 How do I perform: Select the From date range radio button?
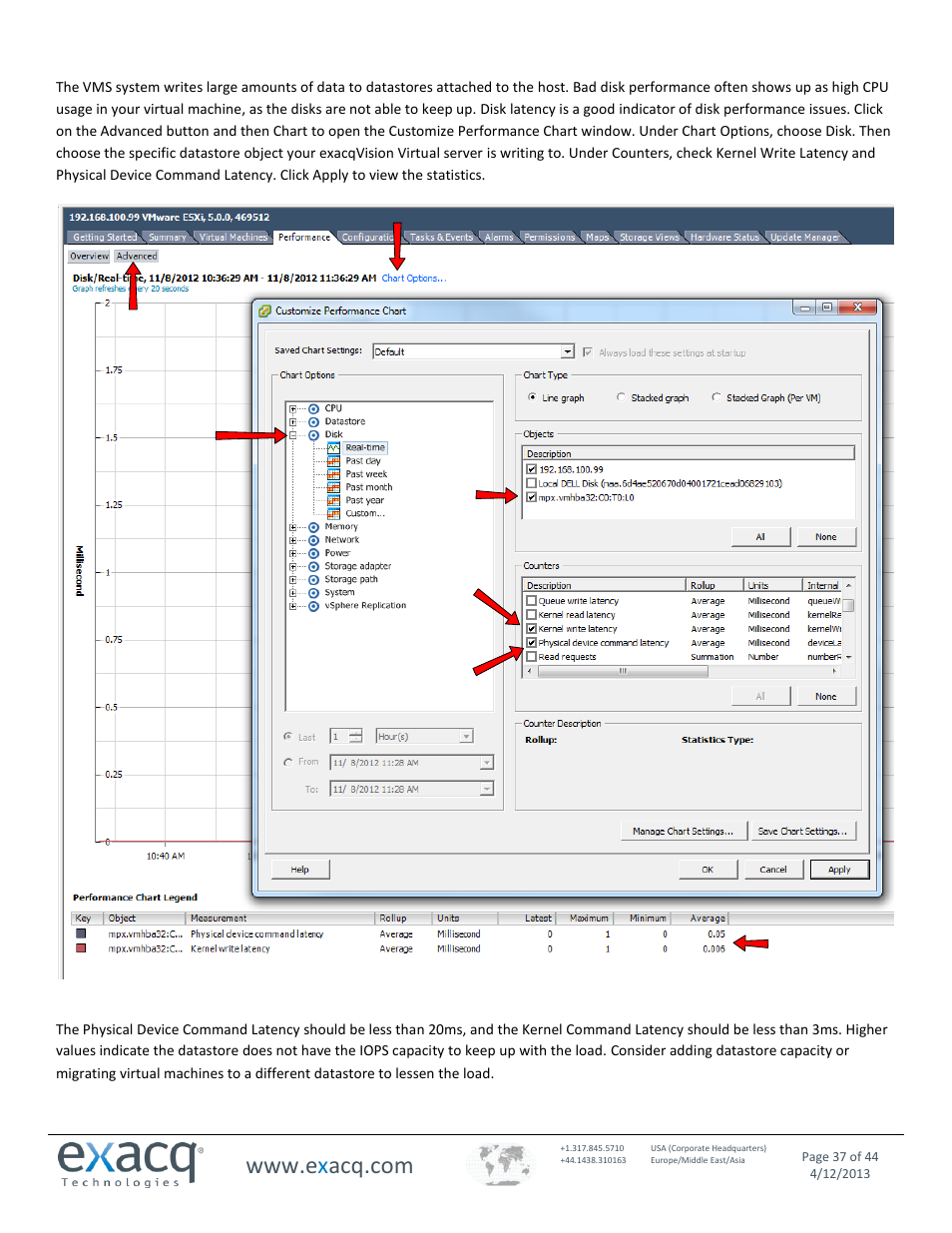tap(288, 762)
